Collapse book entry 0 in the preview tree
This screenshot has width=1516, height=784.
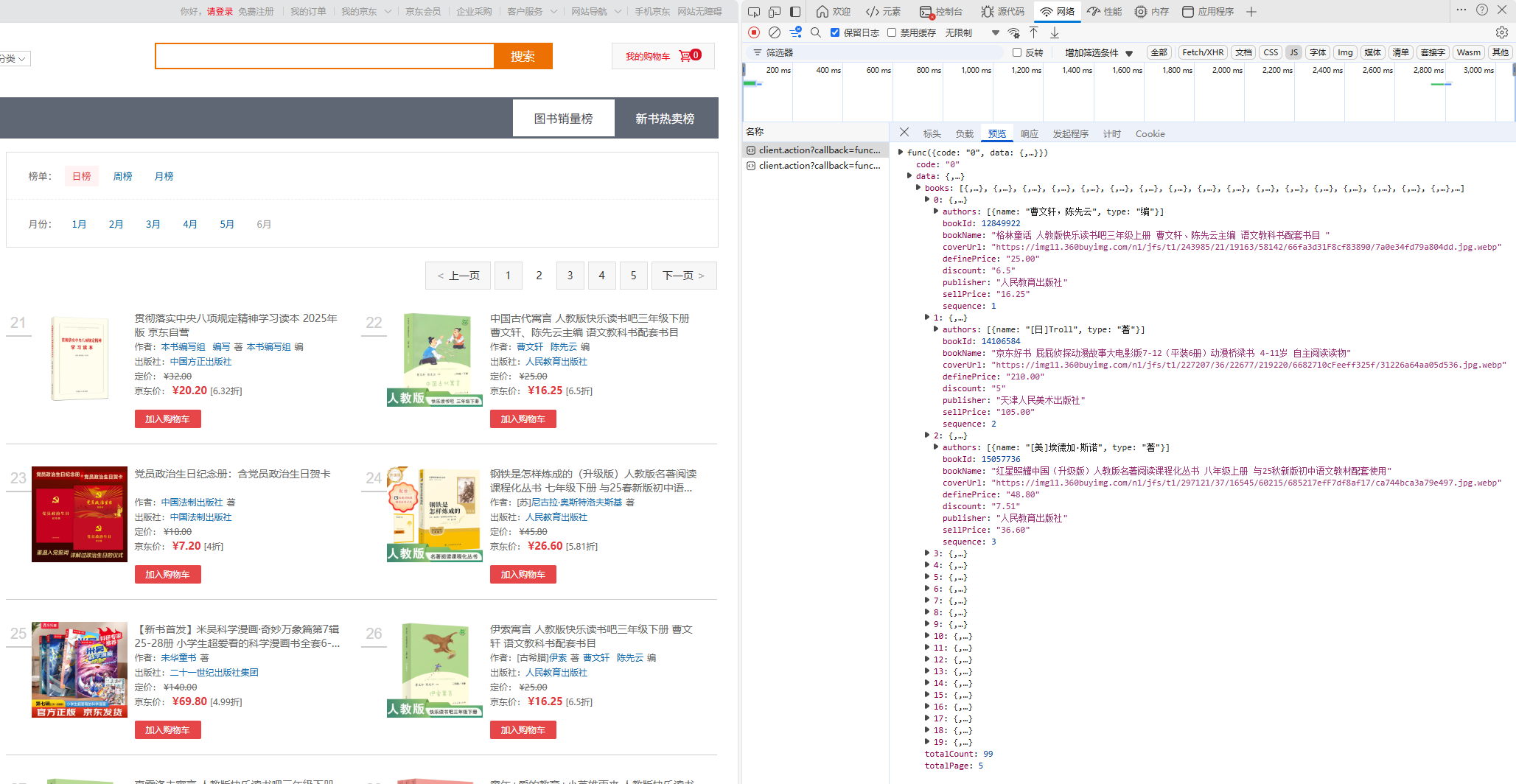[x=927, y=200]
